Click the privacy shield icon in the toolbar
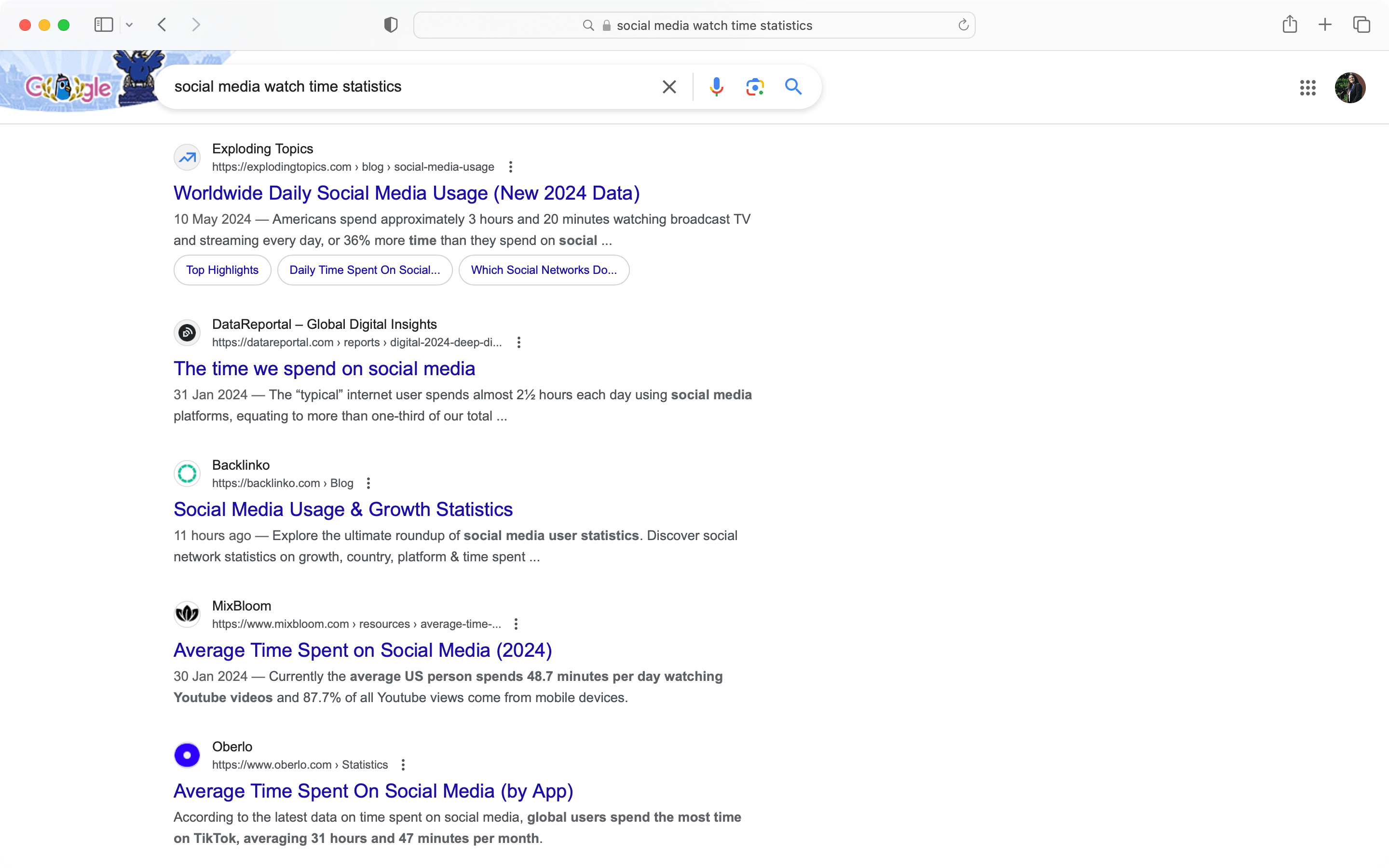Viewport: 1389px width, 868px height. click(x=390, y=25)
